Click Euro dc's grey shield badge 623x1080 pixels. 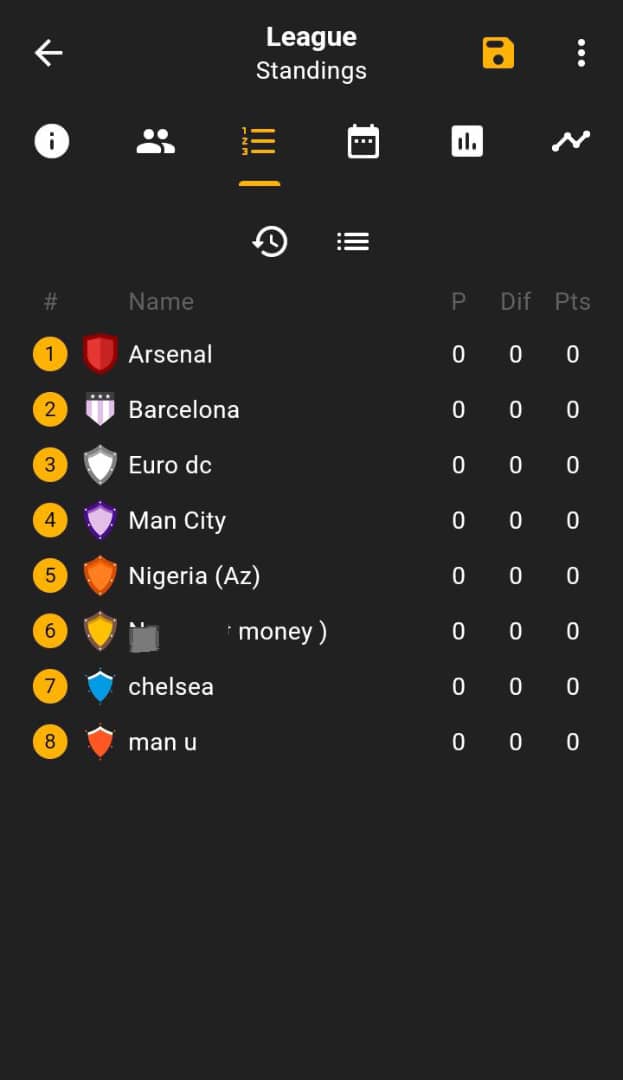click(x=100, y=465)
